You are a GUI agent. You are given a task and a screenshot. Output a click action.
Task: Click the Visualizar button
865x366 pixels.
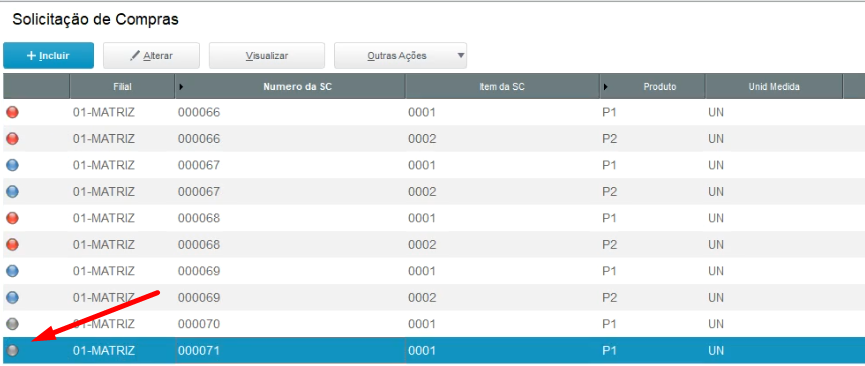(266, 56)
